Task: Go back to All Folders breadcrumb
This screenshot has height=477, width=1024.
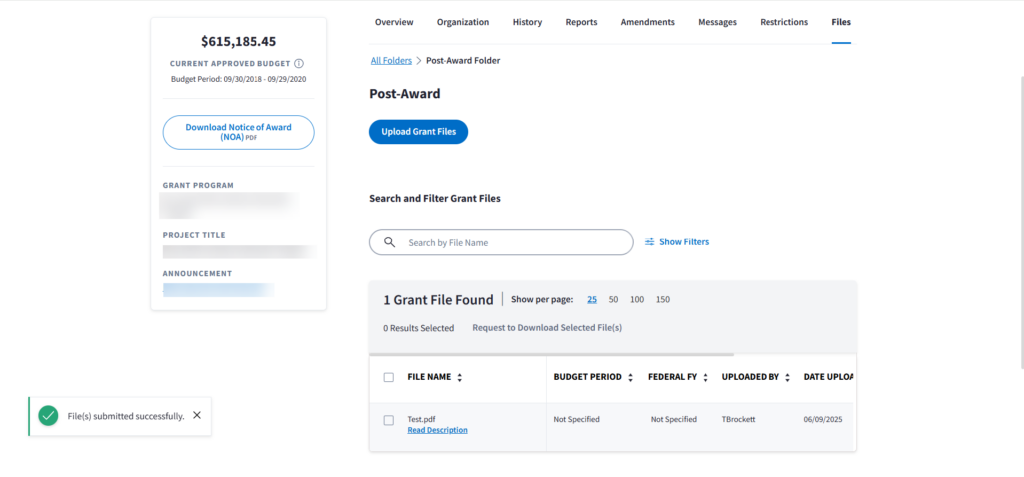Action: click(391, 61)
